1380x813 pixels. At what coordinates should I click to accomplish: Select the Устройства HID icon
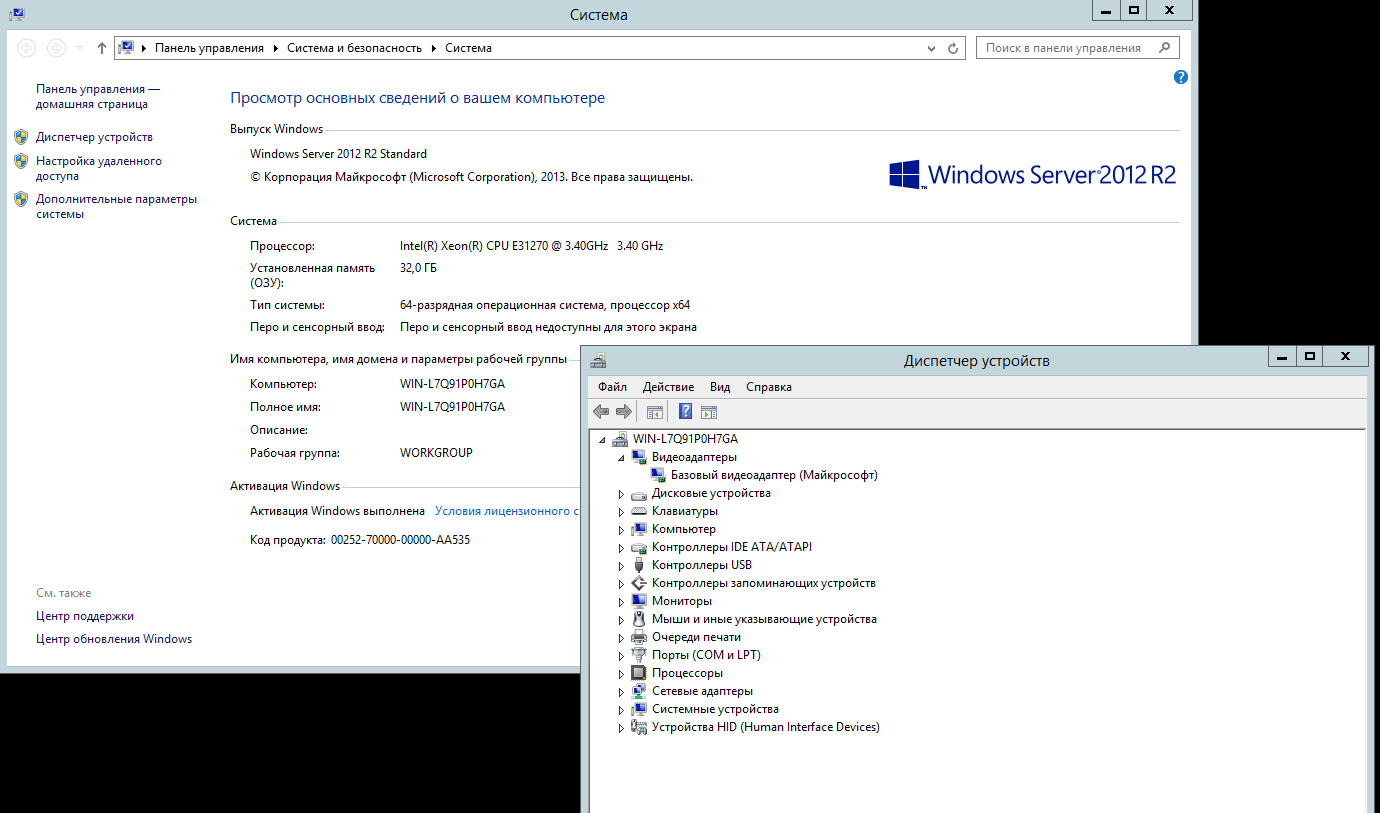tap(639, 727)
